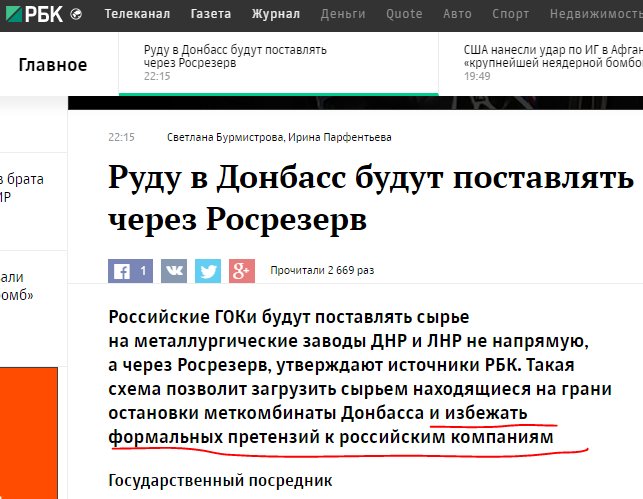Image resolution: width=643 pixels, height=499 pixels.
Task: Select the Главное tab
Action: pyautogui.click(x=53, y=65)
